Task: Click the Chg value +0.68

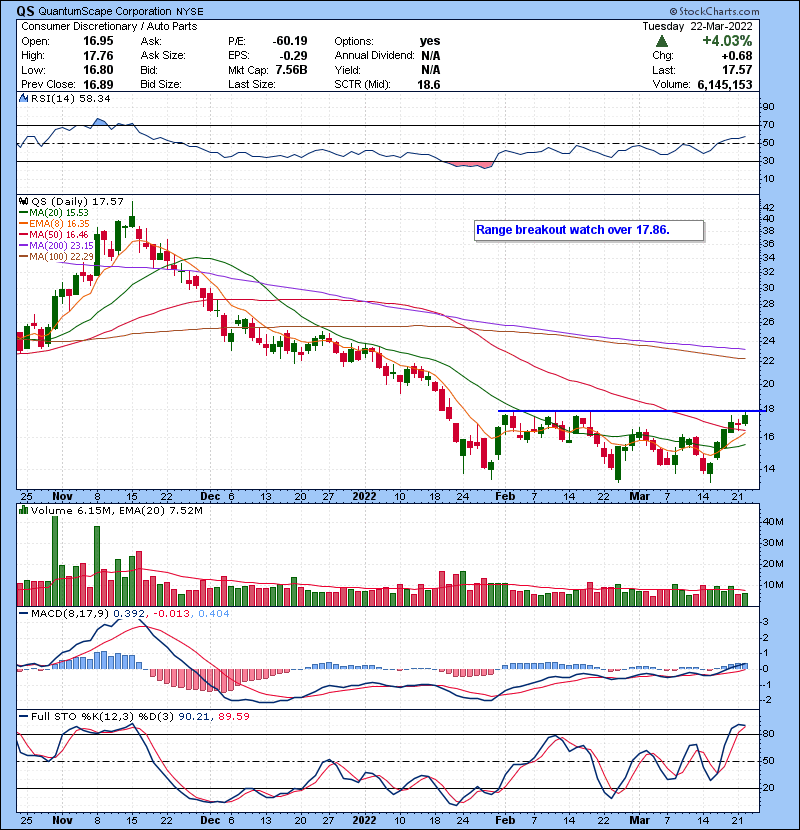Action: click(736, 56)
